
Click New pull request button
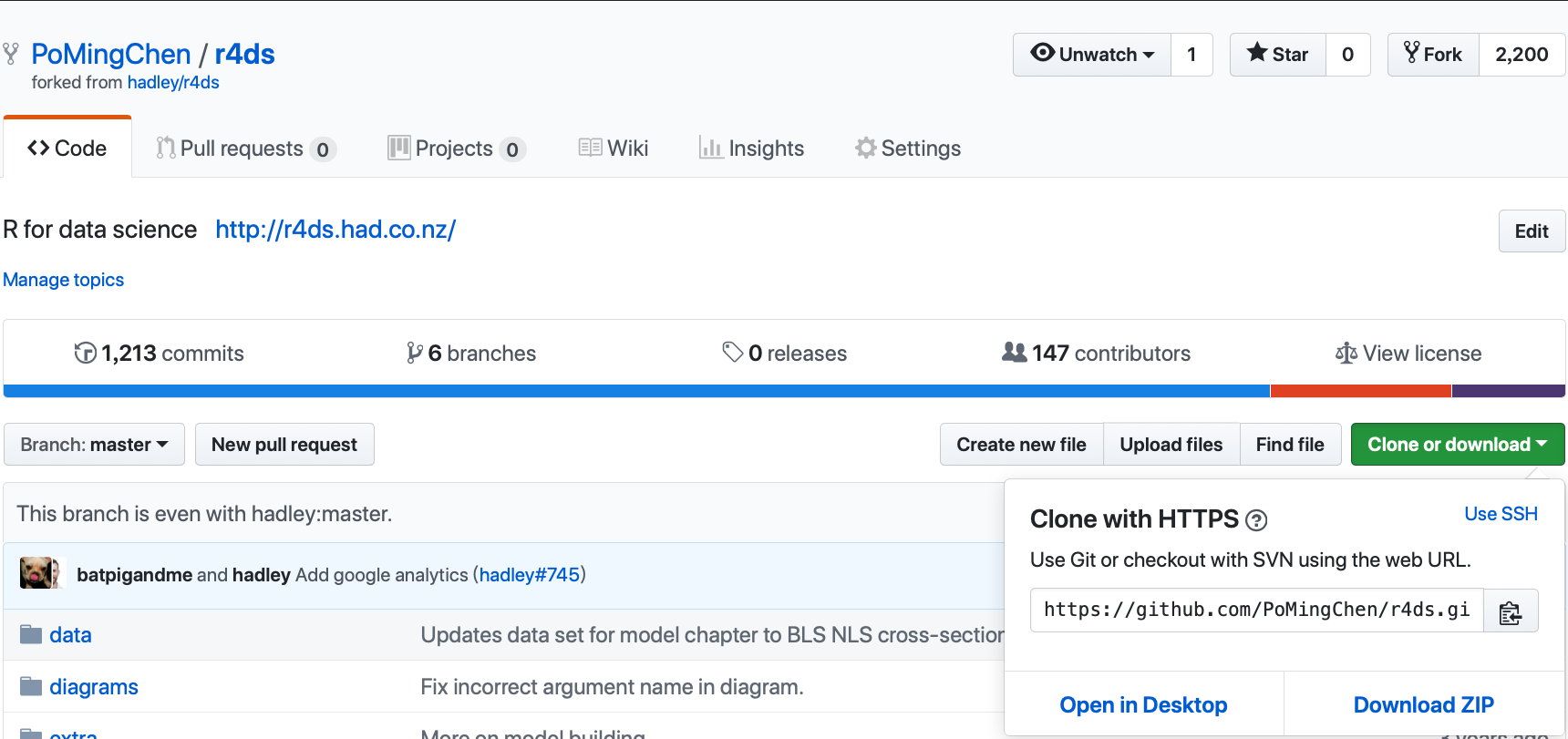(x=284, y=445)
